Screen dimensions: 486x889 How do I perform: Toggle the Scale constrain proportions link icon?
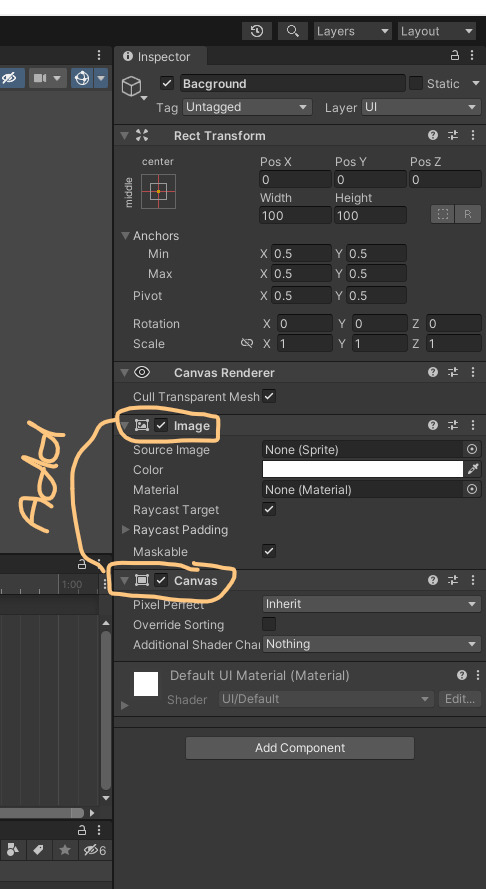pyautogui.click(x=247, y=344)
